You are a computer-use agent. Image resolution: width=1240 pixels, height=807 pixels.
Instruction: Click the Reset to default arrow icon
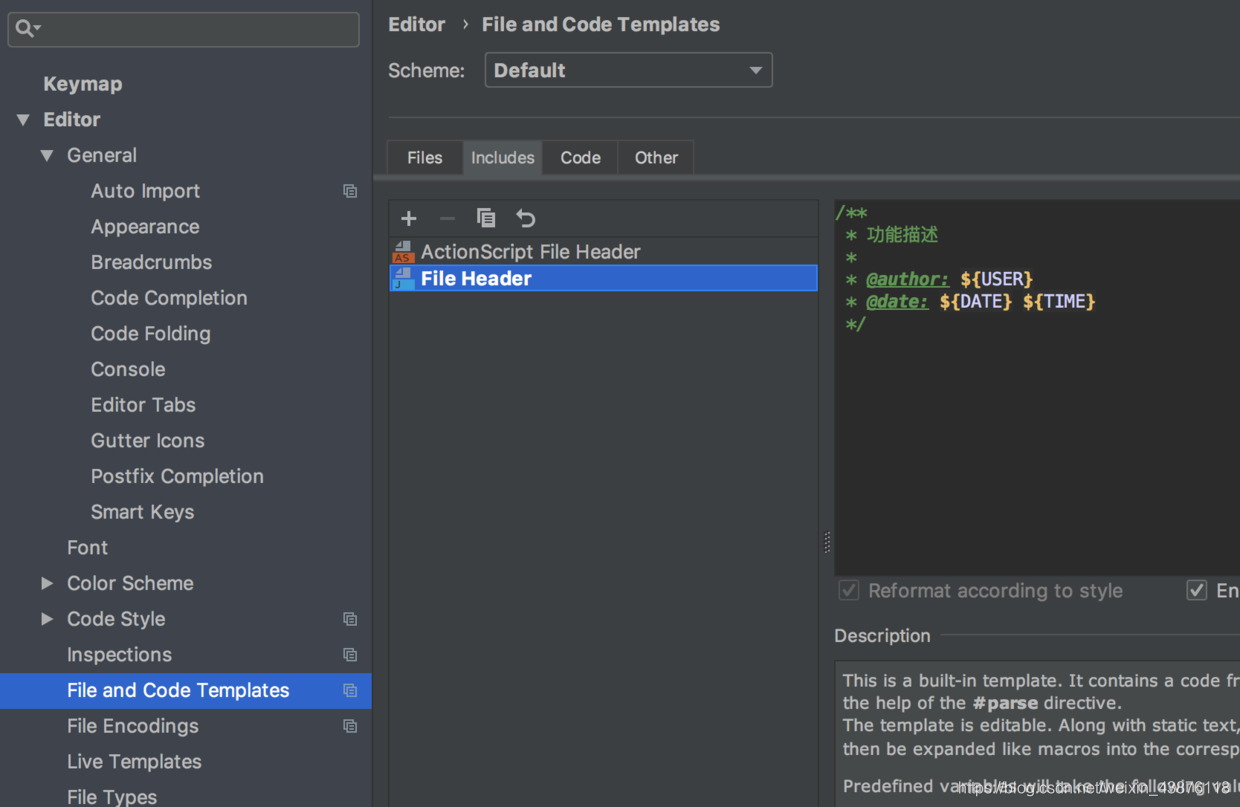526,218
